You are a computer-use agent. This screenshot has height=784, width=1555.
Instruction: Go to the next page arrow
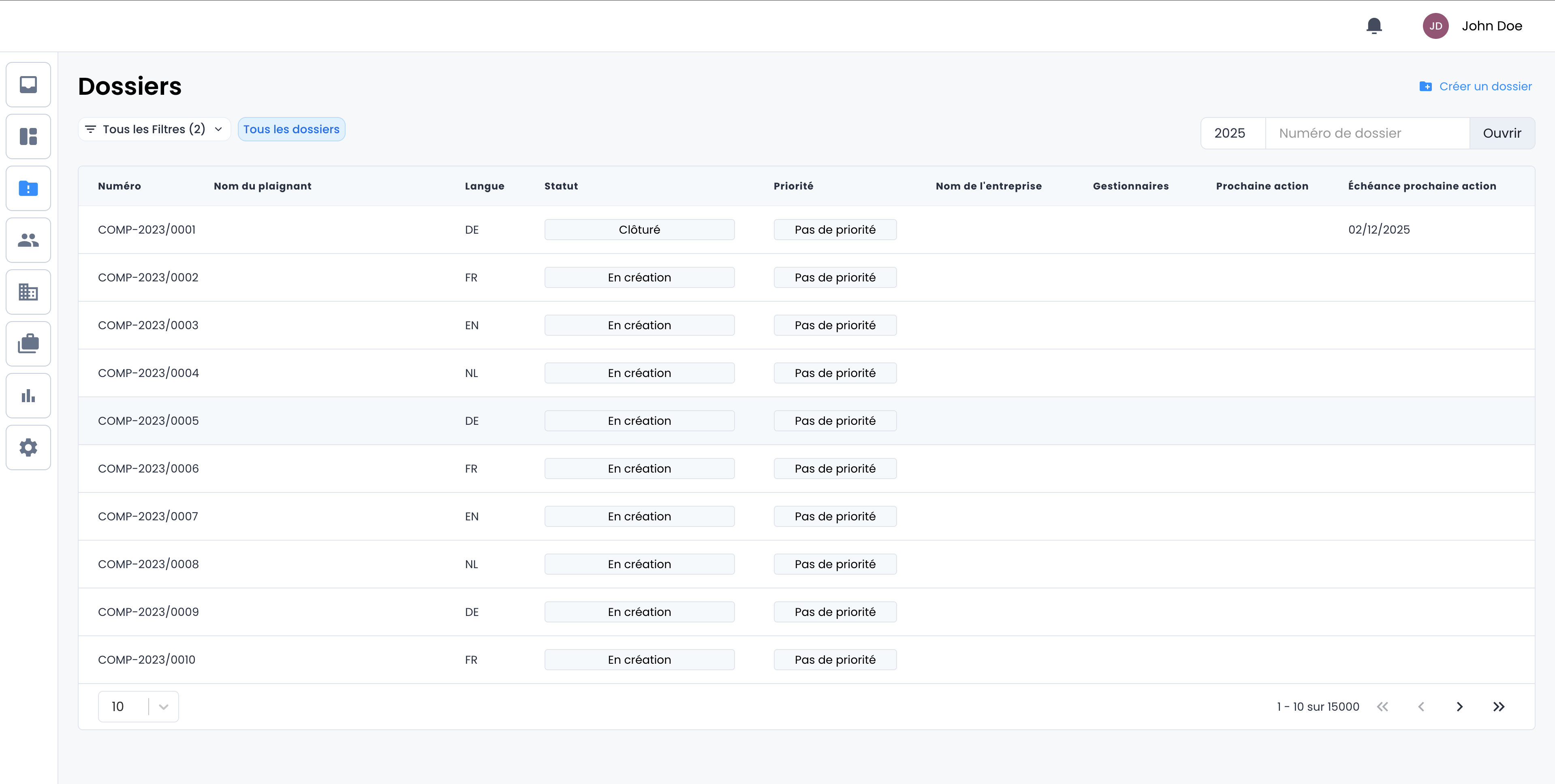click(x=1460, y=706)
